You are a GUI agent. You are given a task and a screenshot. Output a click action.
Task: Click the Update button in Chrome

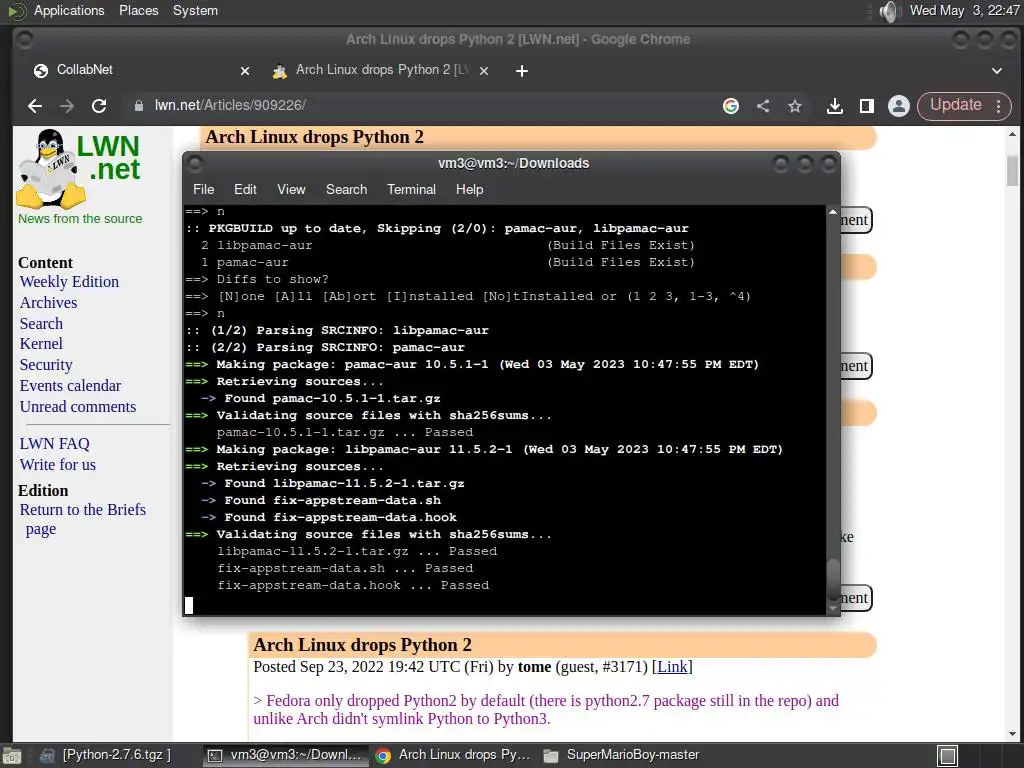coord(955,105)
